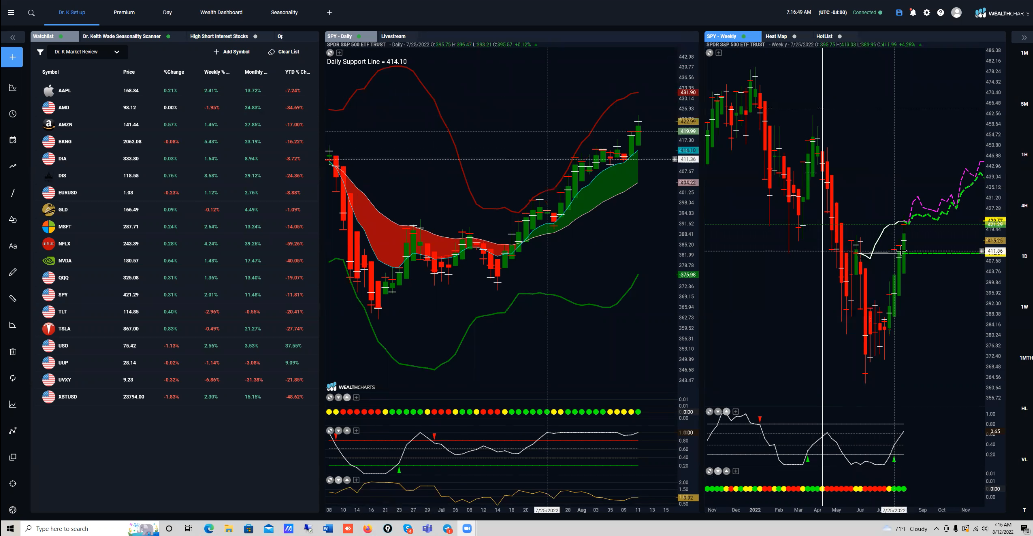
Task: Click the Clear List button
Action: [284, 52]
